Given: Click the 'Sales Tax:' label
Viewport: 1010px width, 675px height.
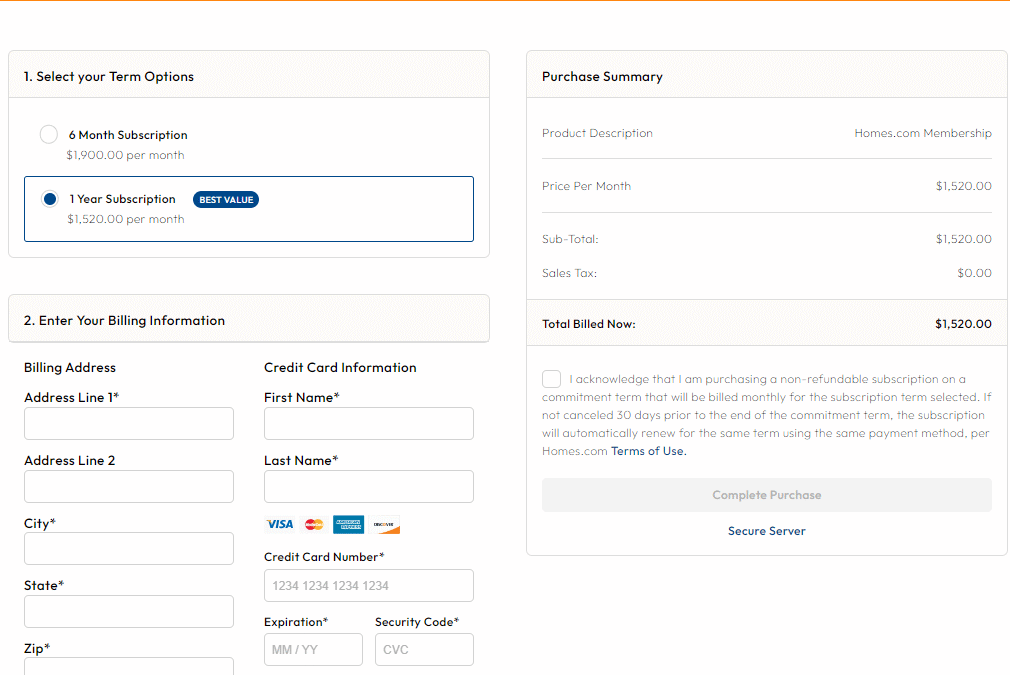Looking at the screenshot, I should point(569,272).
